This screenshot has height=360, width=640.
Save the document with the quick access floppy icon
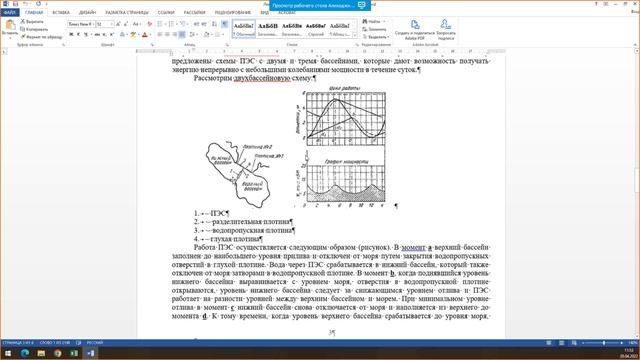point(16,4)
